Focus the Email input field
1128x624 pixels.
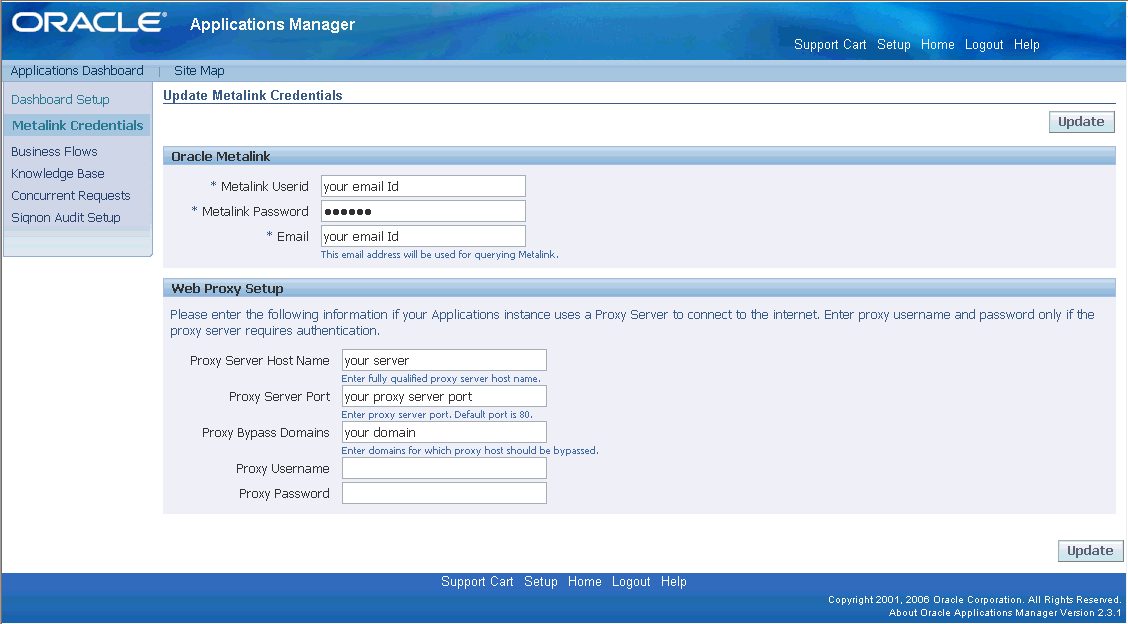[x=423, y=236]
